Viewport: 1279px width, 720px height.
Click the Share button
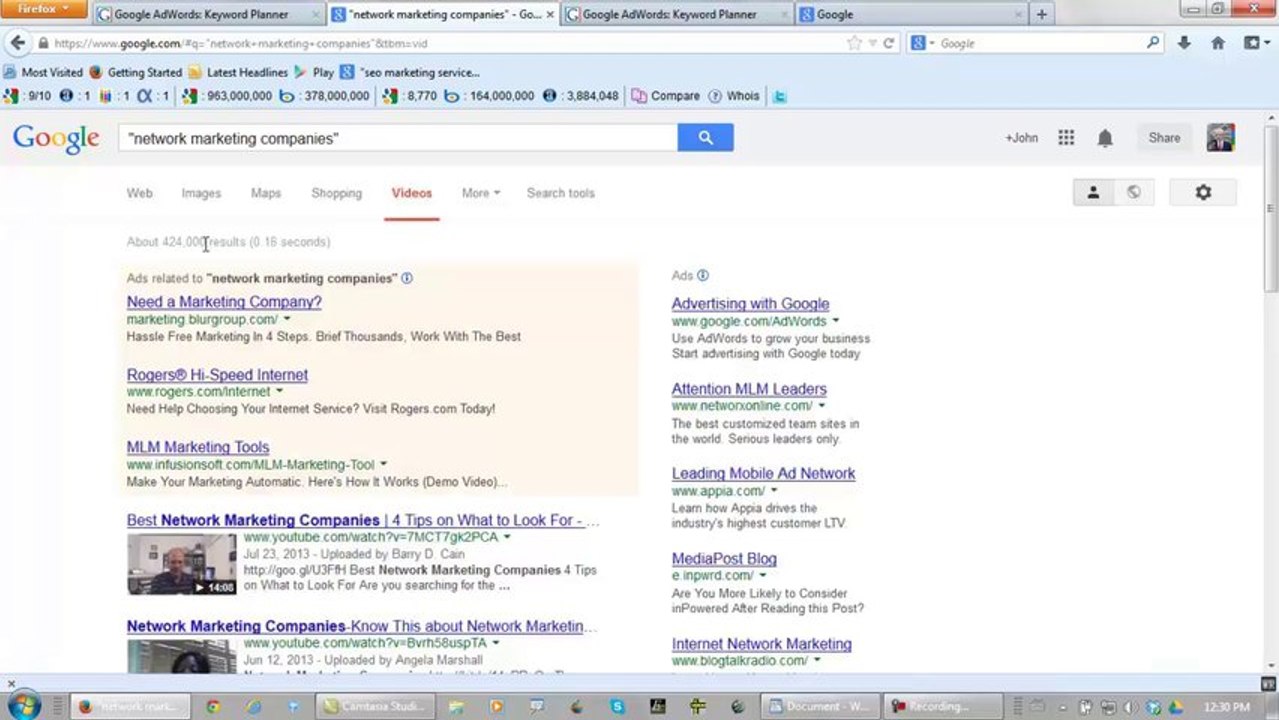(x=1164, y=138)
